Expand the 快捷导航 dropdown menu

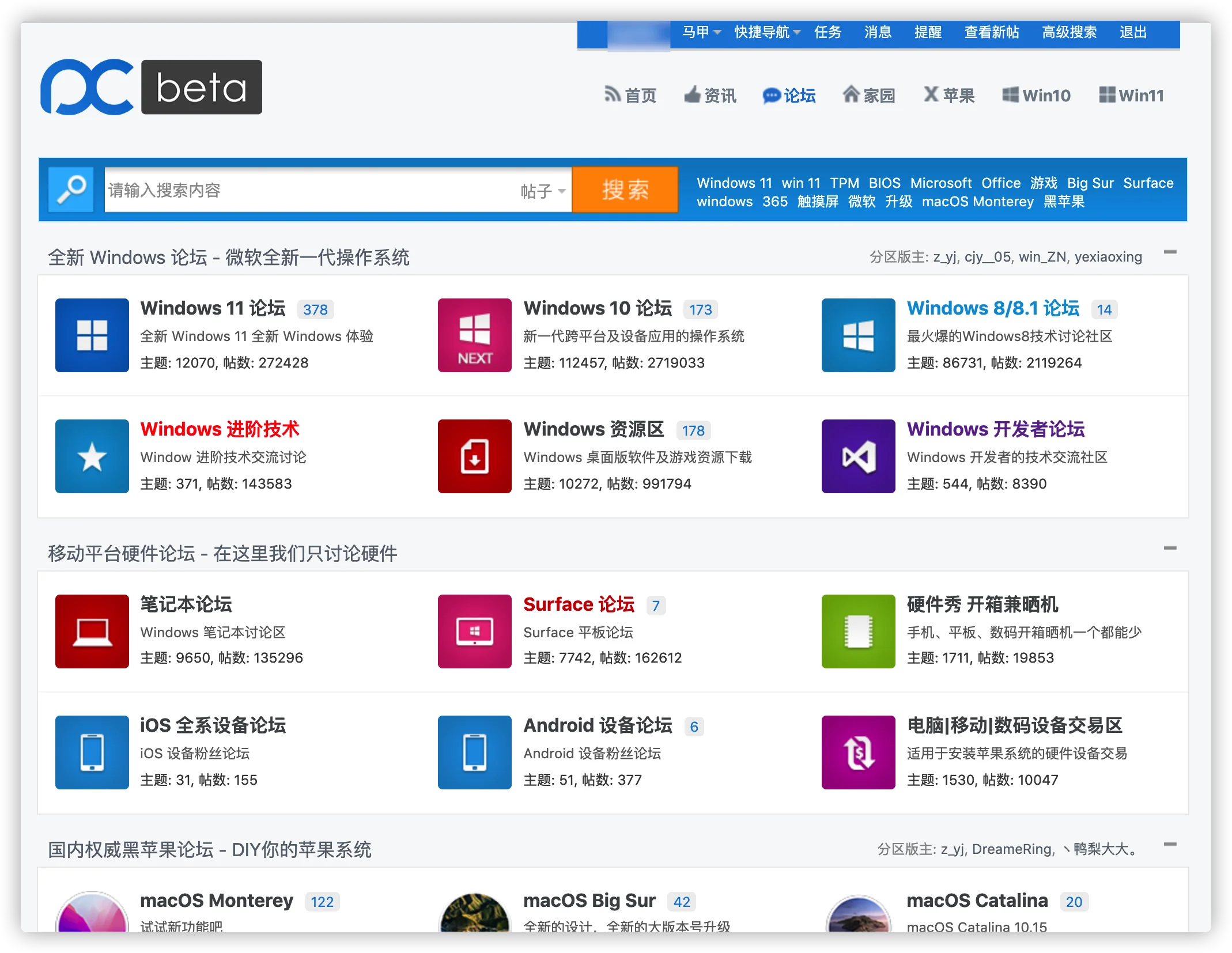767,32
